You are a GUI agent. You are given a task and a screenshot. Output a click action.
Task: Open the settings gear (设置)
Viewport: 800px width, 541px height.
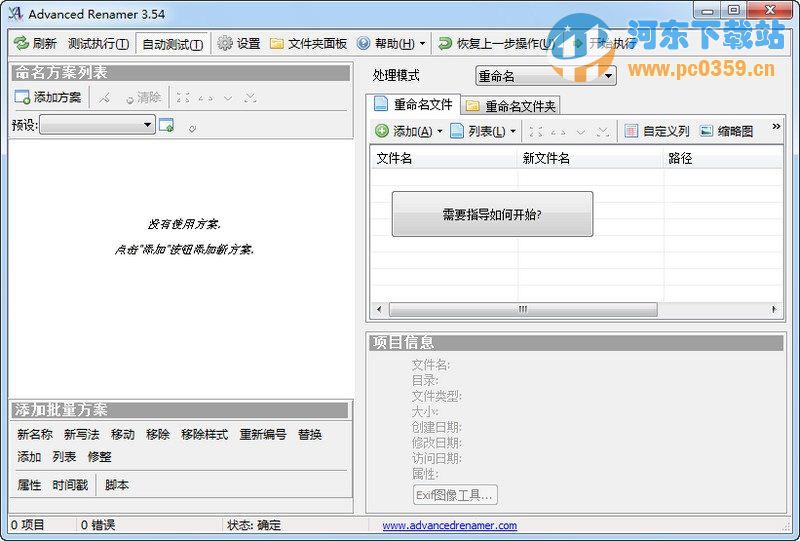[239, 43]
